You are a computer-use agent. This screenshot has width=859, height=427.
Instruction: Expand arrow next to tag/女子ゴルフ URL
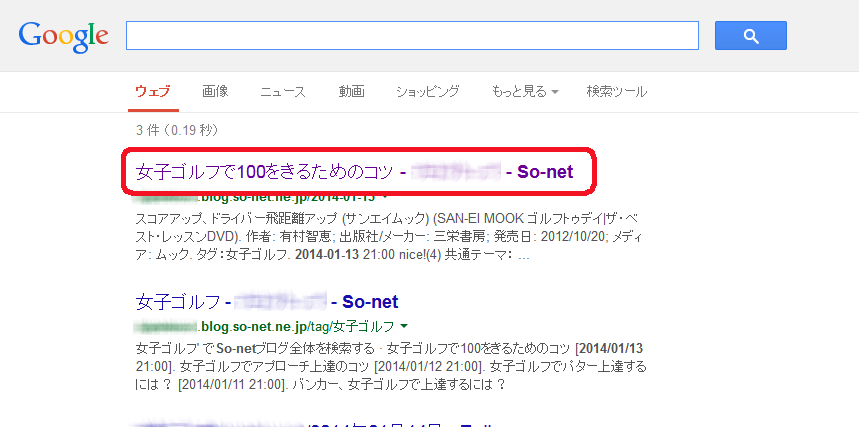pos(404,327)
